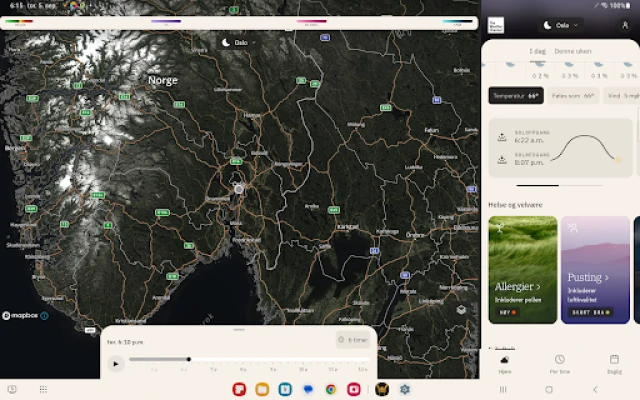This screenshot has width=640, height=400.
Task: Click the Mapbox info icon
Action: [44, 315]
